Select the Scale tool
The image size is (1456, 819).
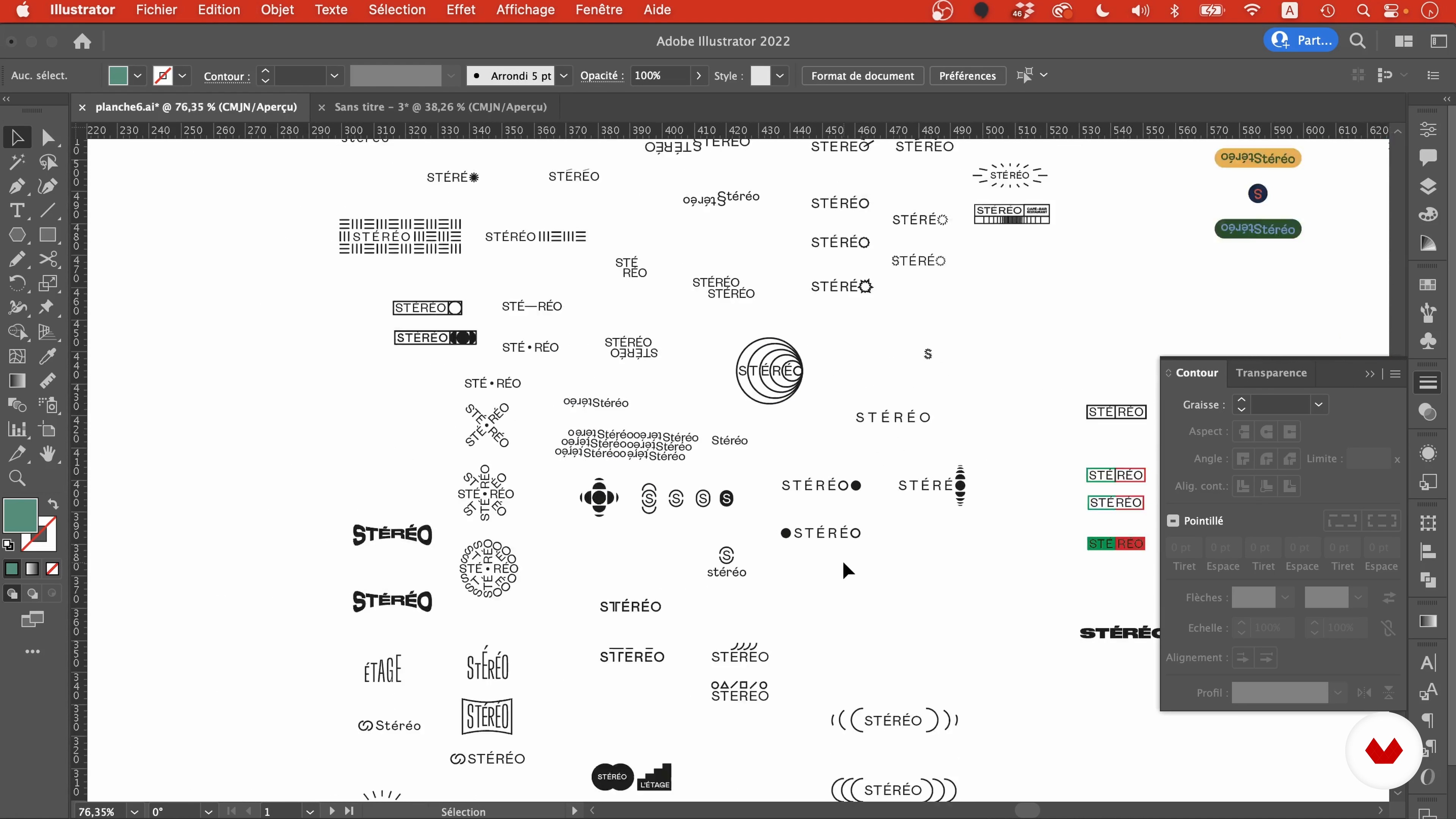(48, 283)
